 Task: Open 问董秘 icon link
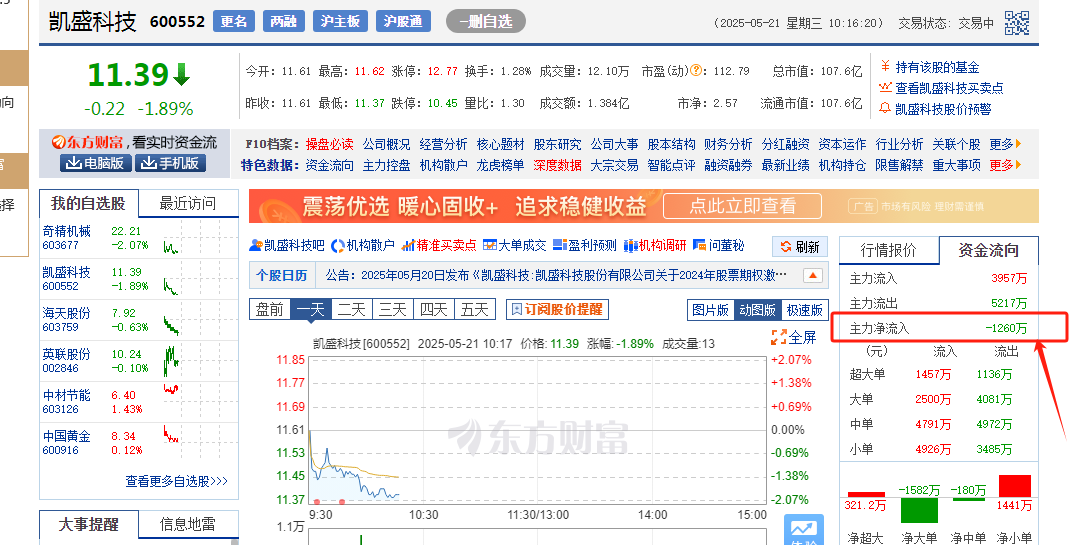(x=718, y=246)
